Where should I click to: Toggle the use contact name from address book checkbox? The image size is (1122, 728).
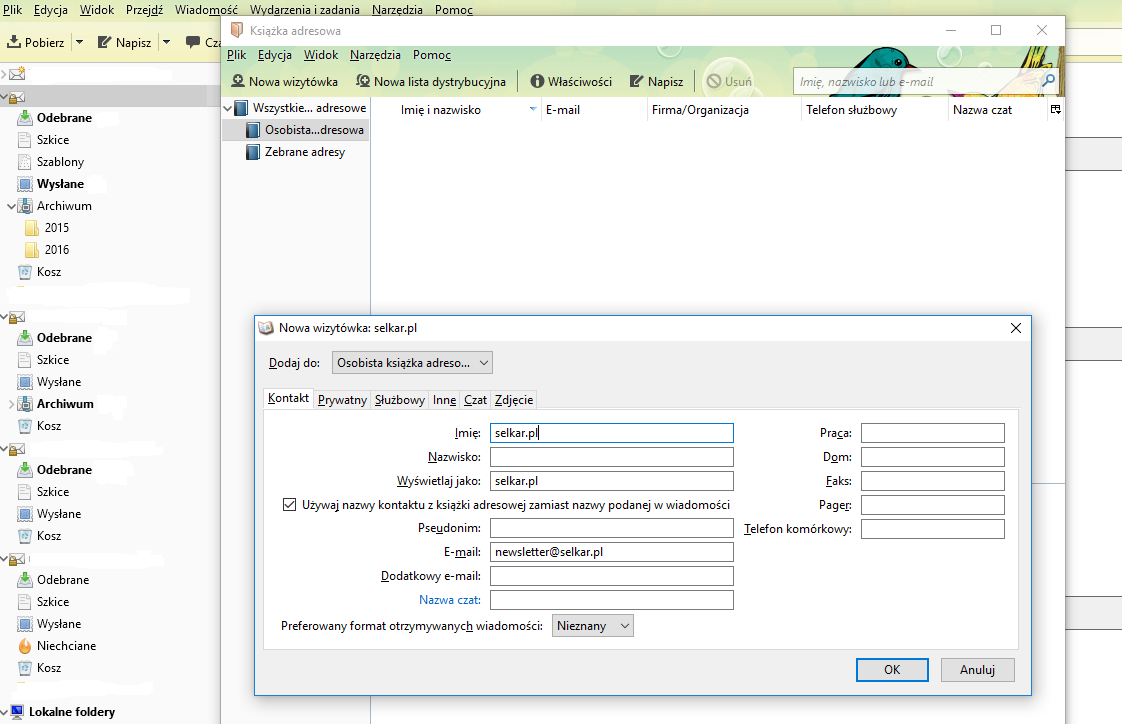tap(290, 505)
